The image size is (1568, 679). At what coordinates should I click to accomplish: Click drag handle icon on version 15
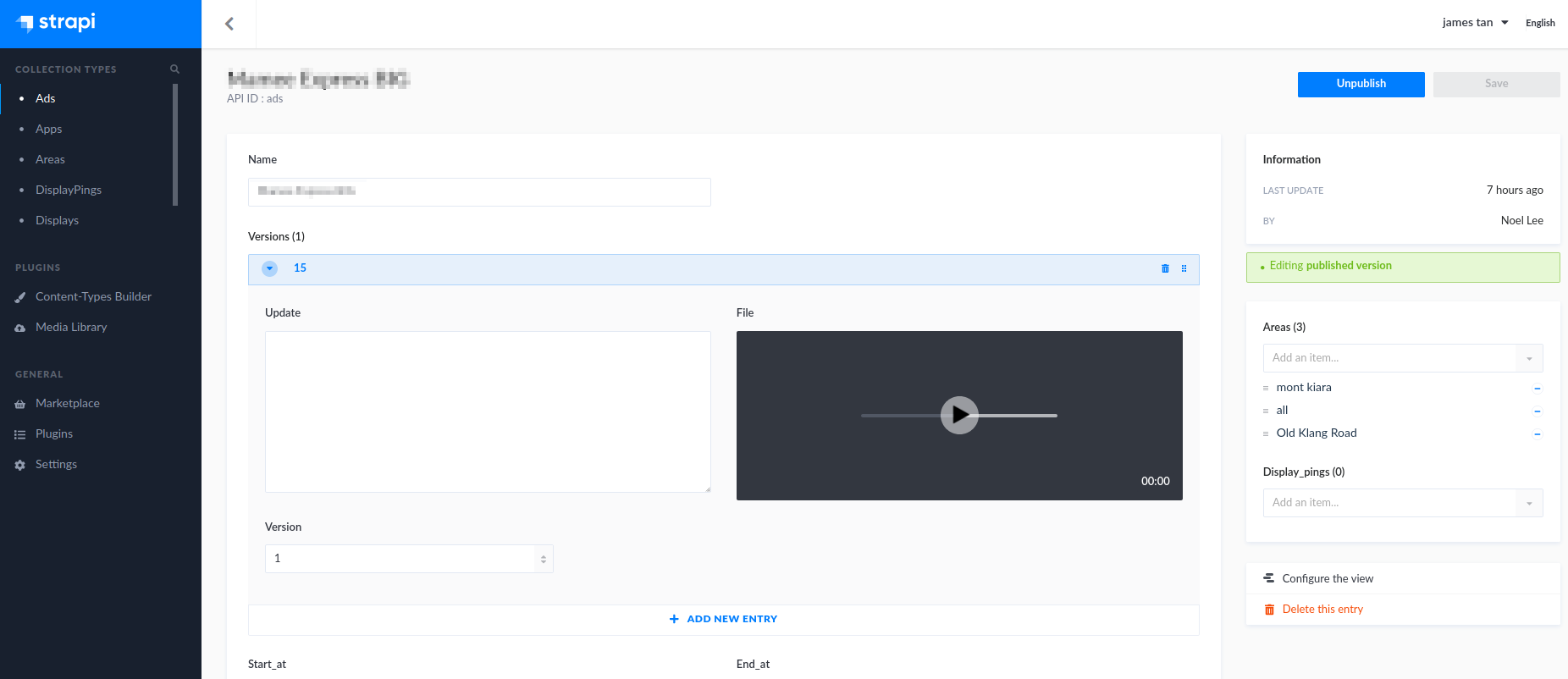pos(1184,268)
